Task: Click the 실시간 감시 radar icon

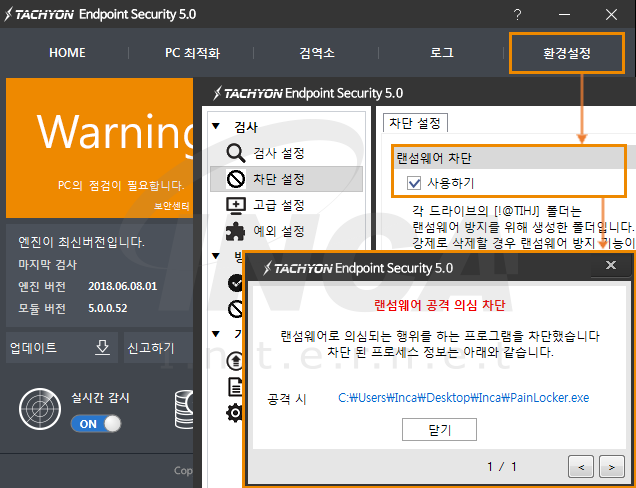Action: [40, 409]
